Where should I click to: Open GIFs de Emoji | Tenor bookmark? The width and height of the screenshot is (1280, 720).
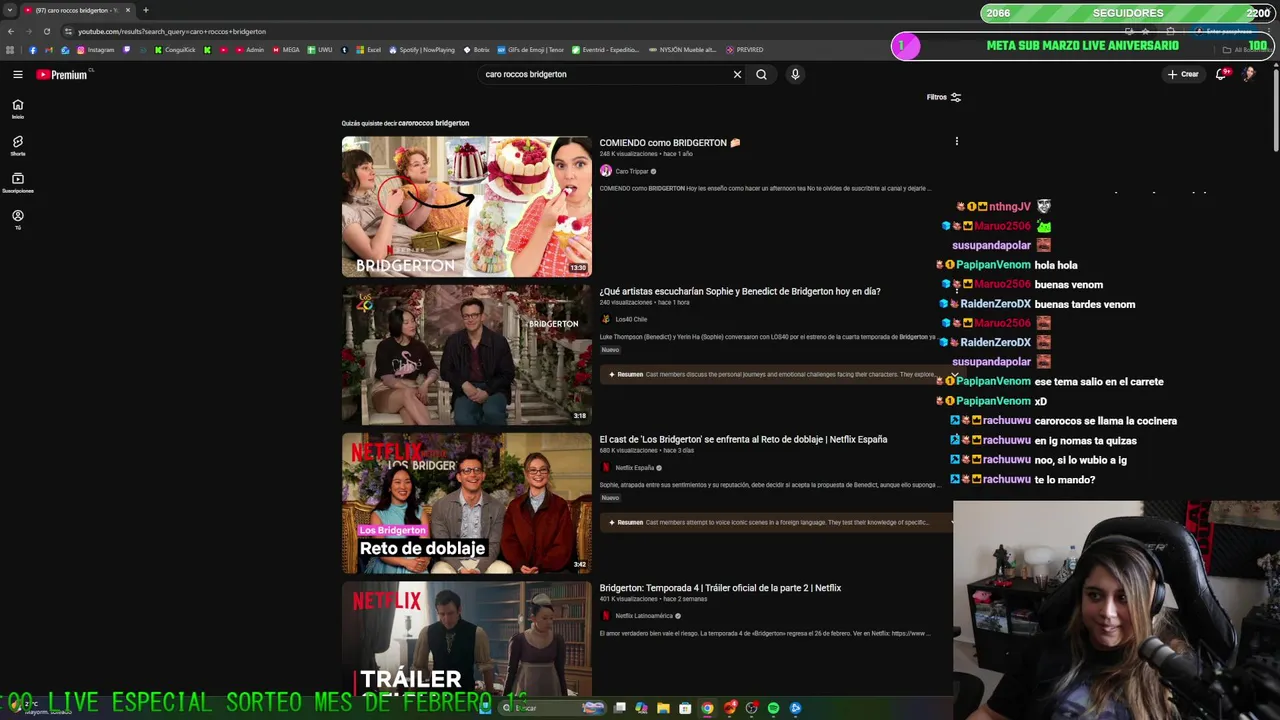tap(531, 50)
